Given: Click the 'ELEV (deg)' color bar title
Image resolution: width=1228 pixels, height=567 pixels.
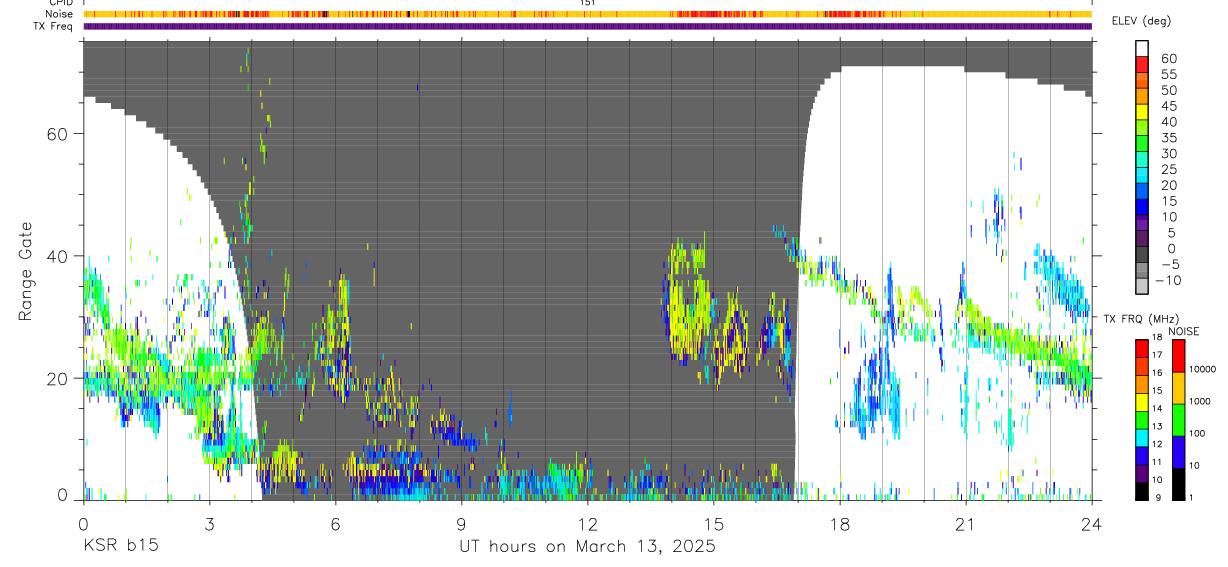Looking at the screenshot, I should point(1142,21).
